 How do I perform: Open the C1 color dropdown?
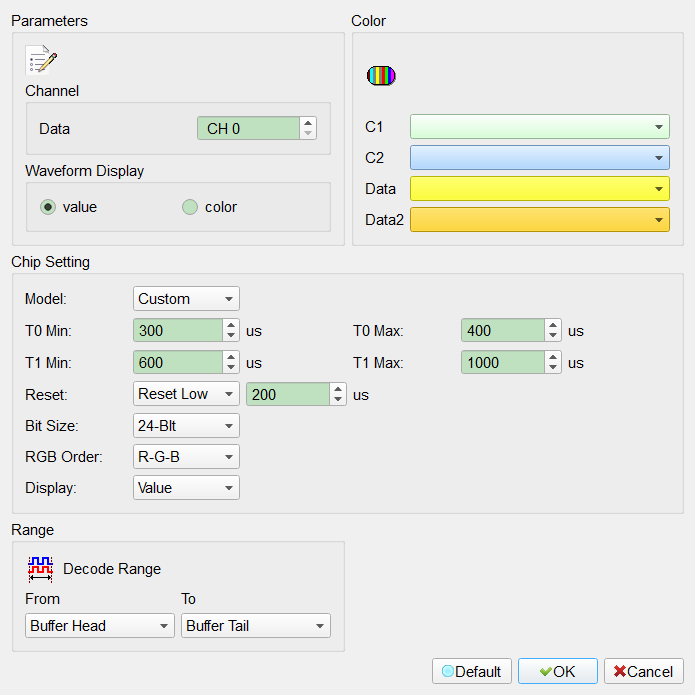(x=539, y=127)
